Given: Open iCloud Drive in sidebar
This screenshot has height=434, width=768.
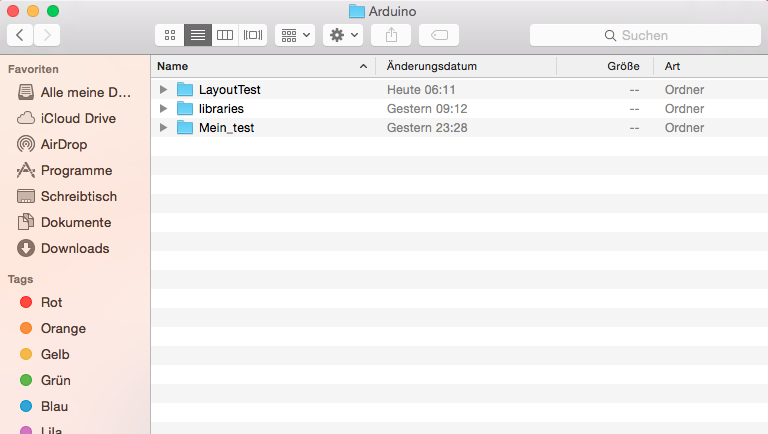Looking at the screenshot, I should (x=67, y=118).
